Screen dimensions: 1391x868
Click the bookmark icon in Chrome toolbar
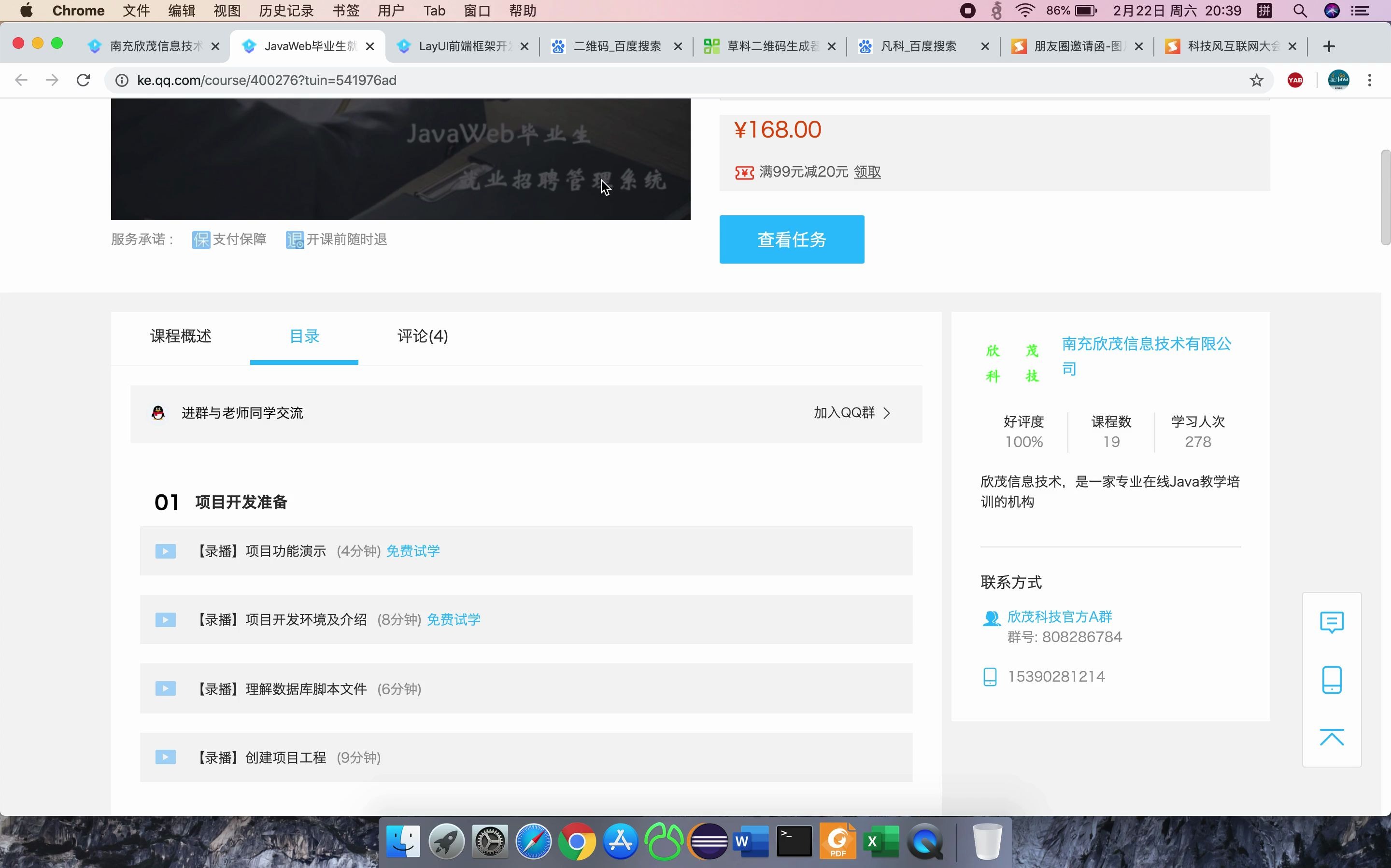point(1257,80)
